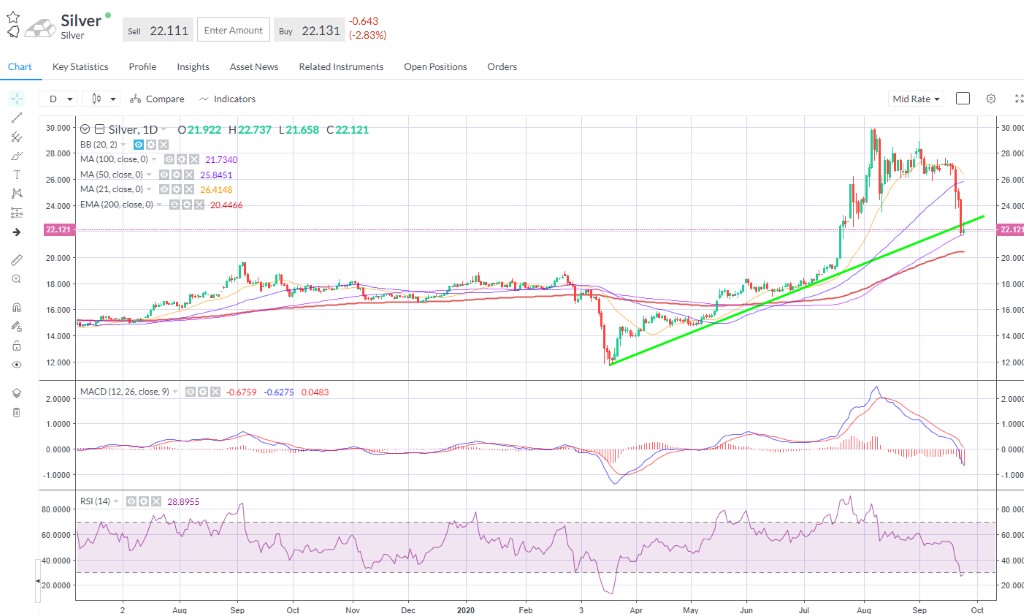Click the Sell 22.111 button
The image size is (1024, 614).
click(x=158, y=30)
